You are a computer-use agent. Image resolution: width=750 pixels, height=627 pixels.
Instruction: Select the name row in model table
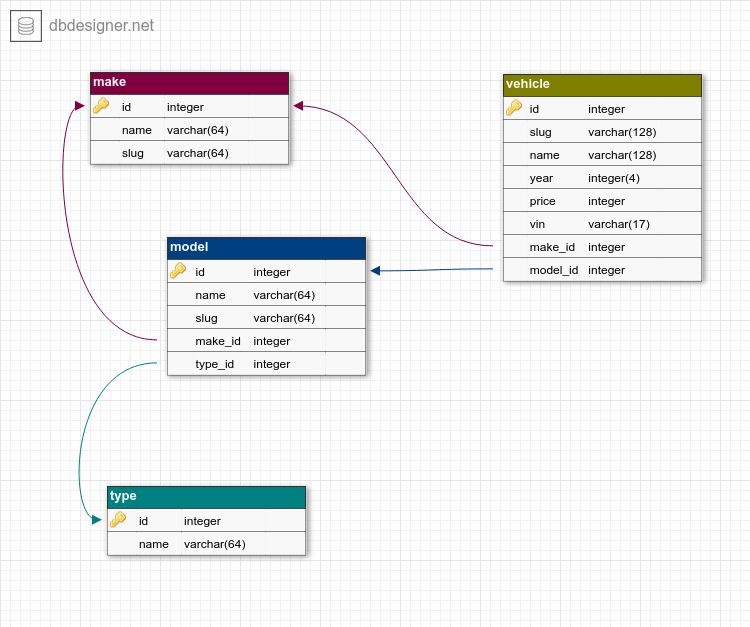(266, 295)
